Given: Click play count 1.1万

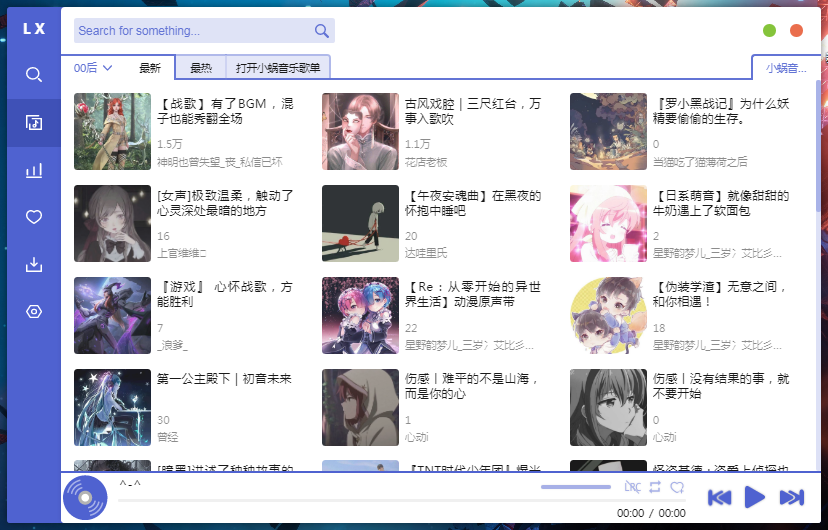Looking at the screenshot, I should point(418,144).
